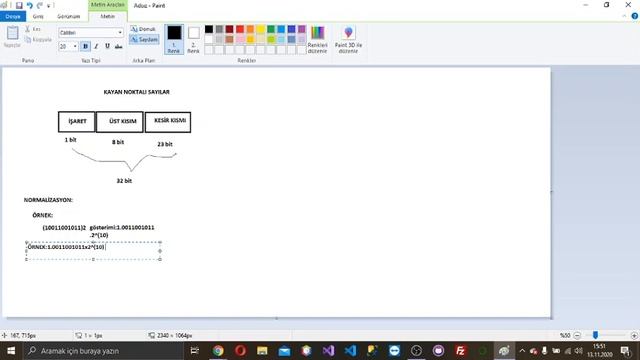640x360 pixels.
Task: Open the Dosya menu
Action: 13,16
